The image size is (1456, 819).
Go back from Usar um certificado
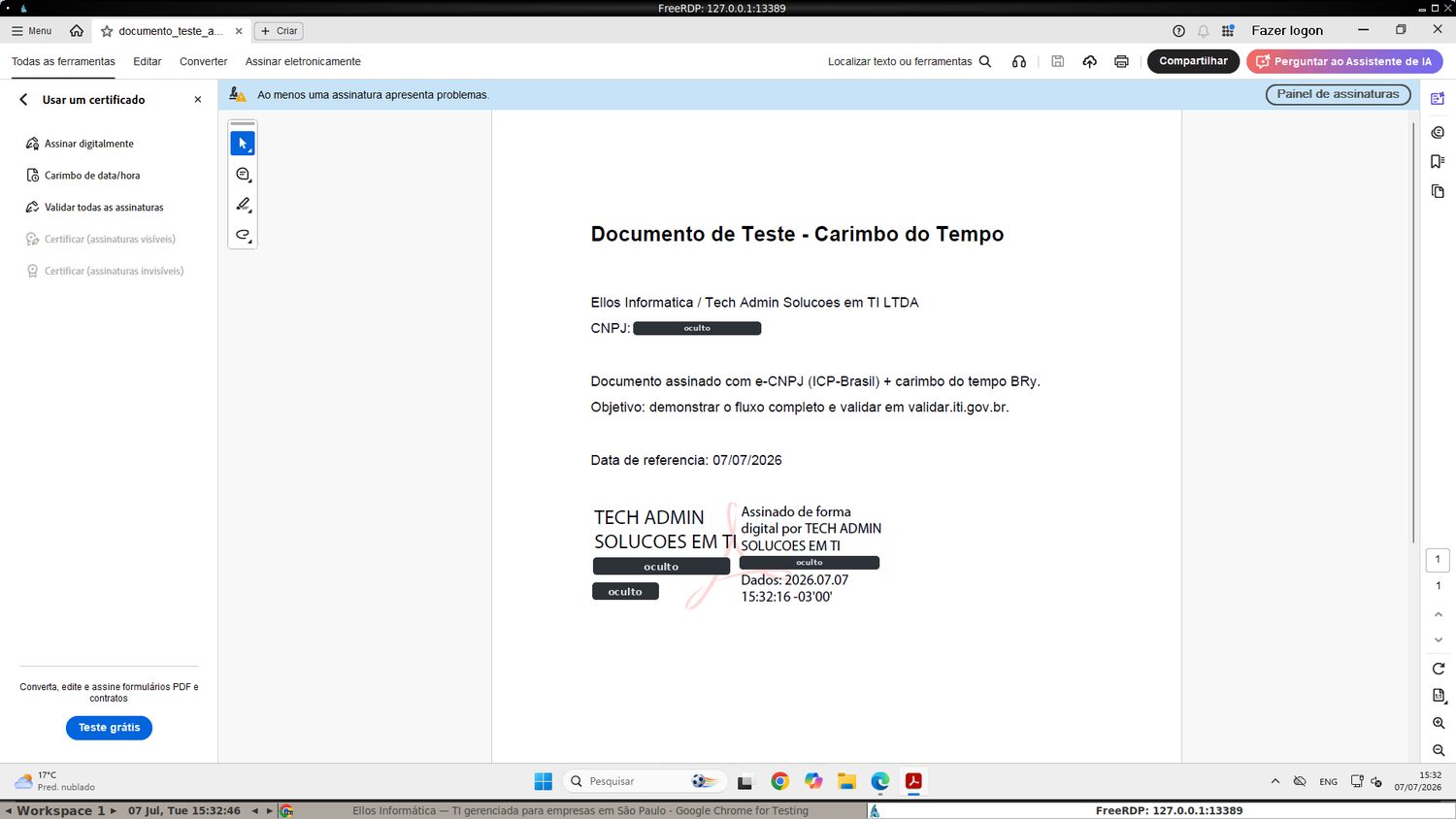tap(24, 100)
